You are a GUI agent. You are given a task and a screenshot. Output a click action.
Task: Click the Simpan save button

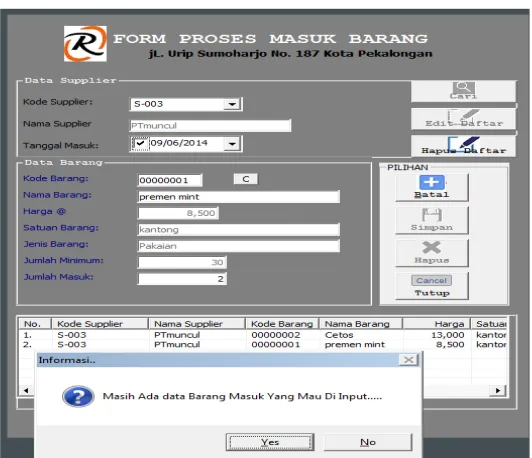pyautogui.click(x=432, y=220)
